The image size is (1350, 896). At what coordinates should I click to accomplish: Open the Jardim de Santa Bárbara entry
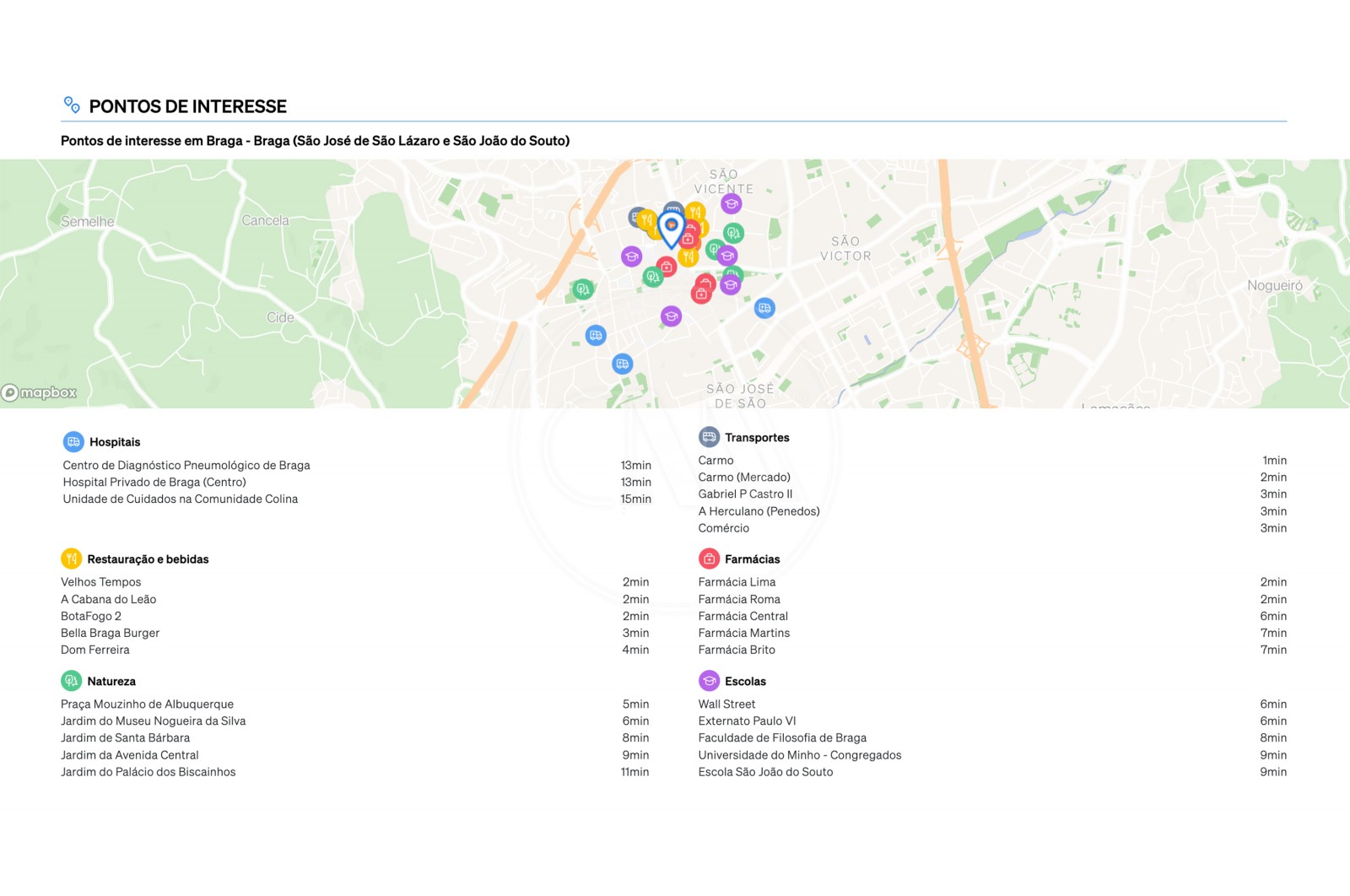pyautogui.click(x=125, y=737)
